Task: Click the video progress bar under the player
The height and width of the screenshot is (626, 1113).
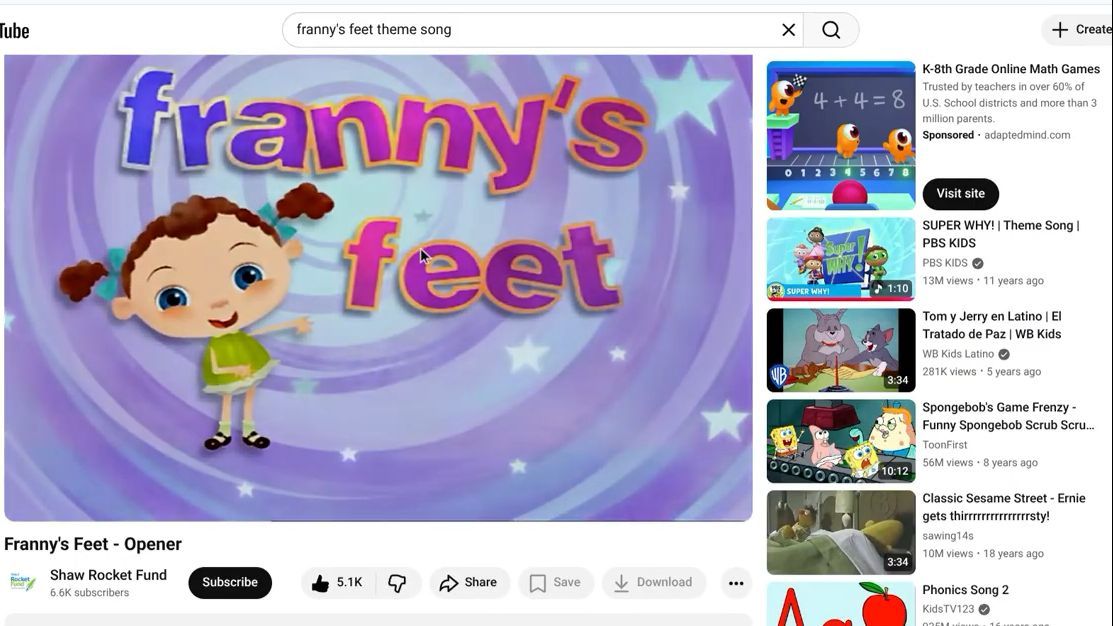Action: [x=378, y=520]
